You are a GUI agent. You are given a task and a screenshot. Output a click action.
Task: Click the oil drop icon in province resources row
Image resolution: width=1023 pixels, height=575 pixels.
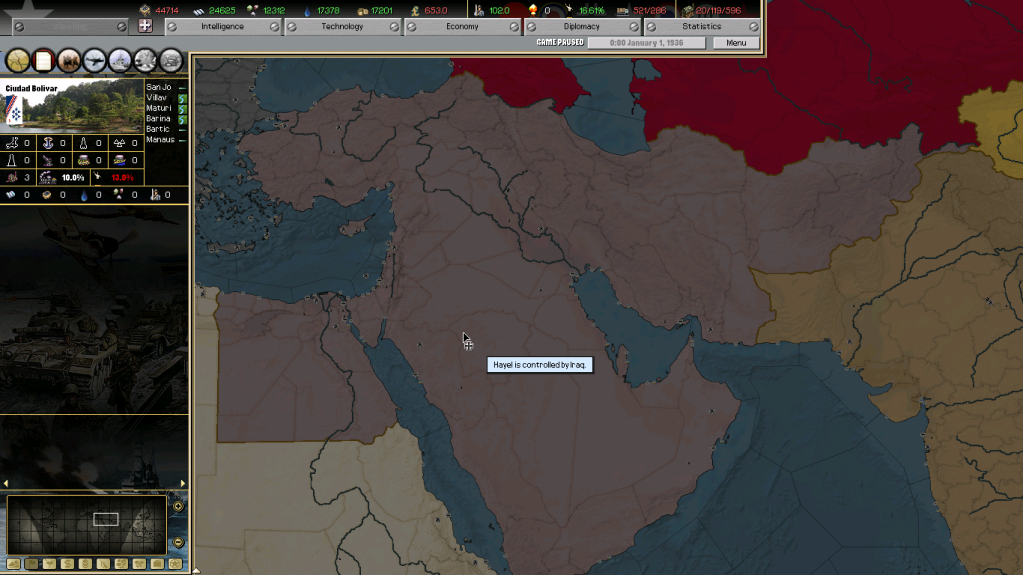pos(84,194)
